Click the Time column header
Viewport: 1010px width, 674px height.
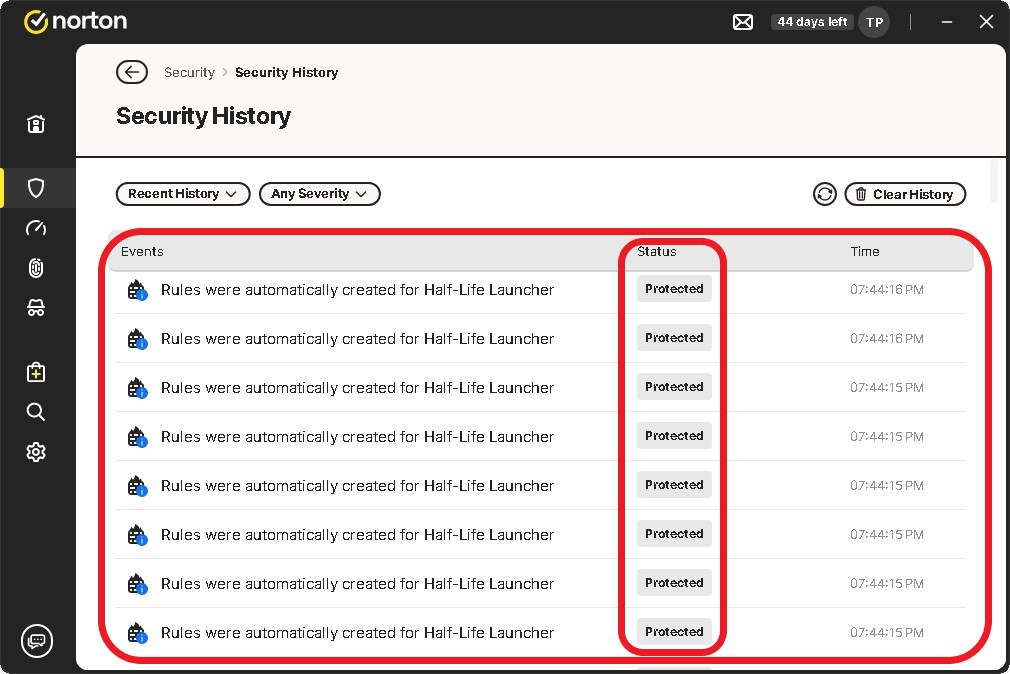[x=865, y=252]
